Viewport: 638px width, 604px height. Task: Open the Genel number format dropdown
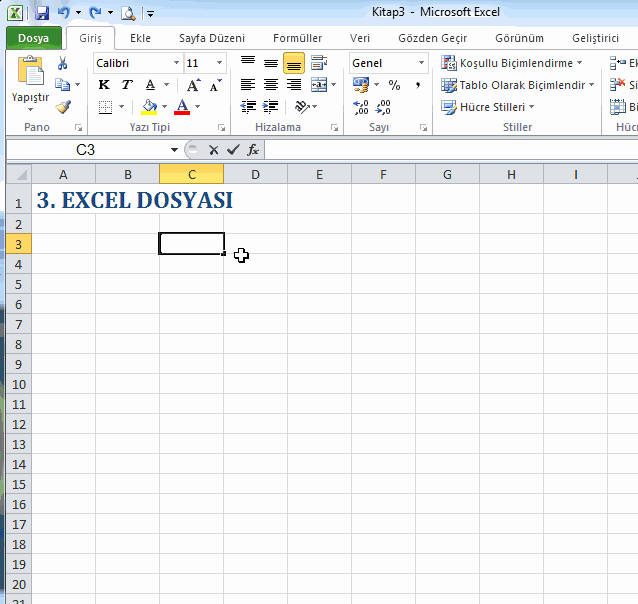(x=422, y=63)
